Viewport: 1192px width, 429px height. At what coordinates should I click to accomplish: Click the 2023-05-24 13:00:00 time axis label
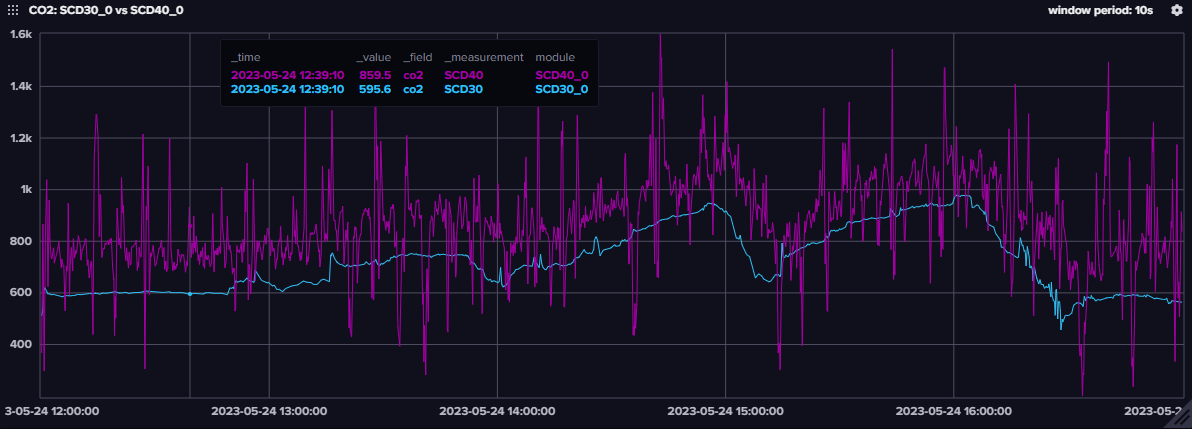pyautogui.click(x=269, y=410)
